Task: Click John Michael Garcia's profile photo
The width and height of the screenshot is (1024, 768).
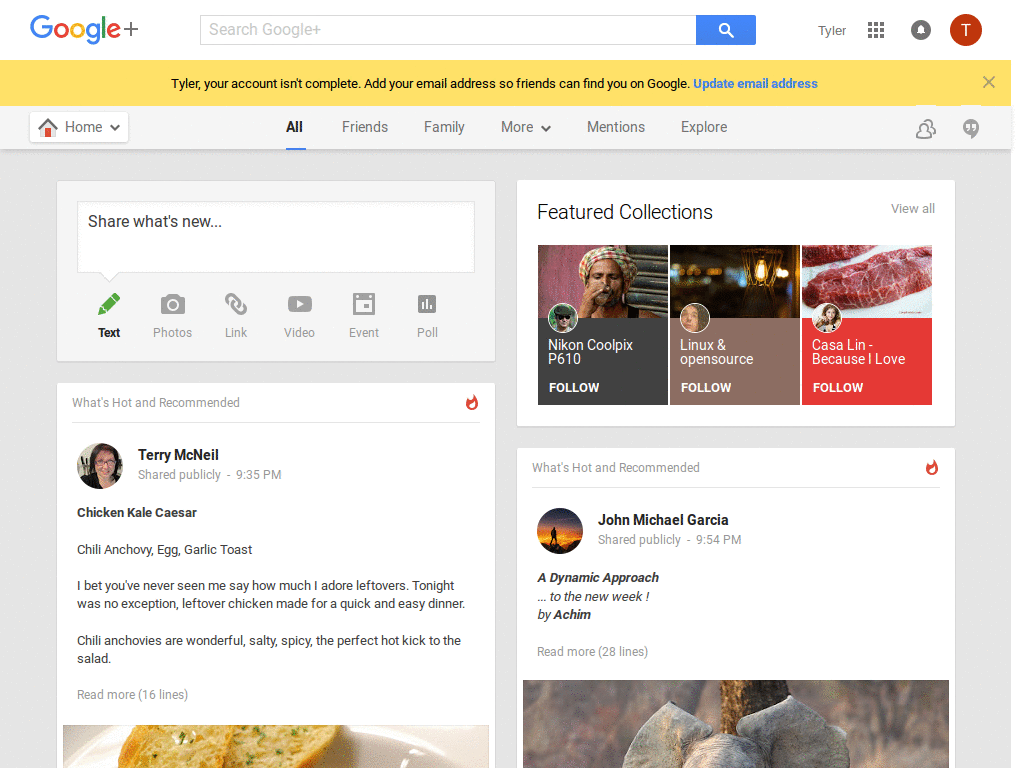Action: (x=560, y=531)
